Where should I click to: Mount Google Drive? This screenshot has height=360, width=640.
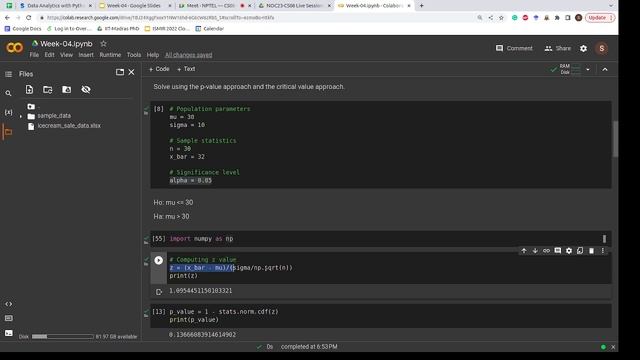67,89
